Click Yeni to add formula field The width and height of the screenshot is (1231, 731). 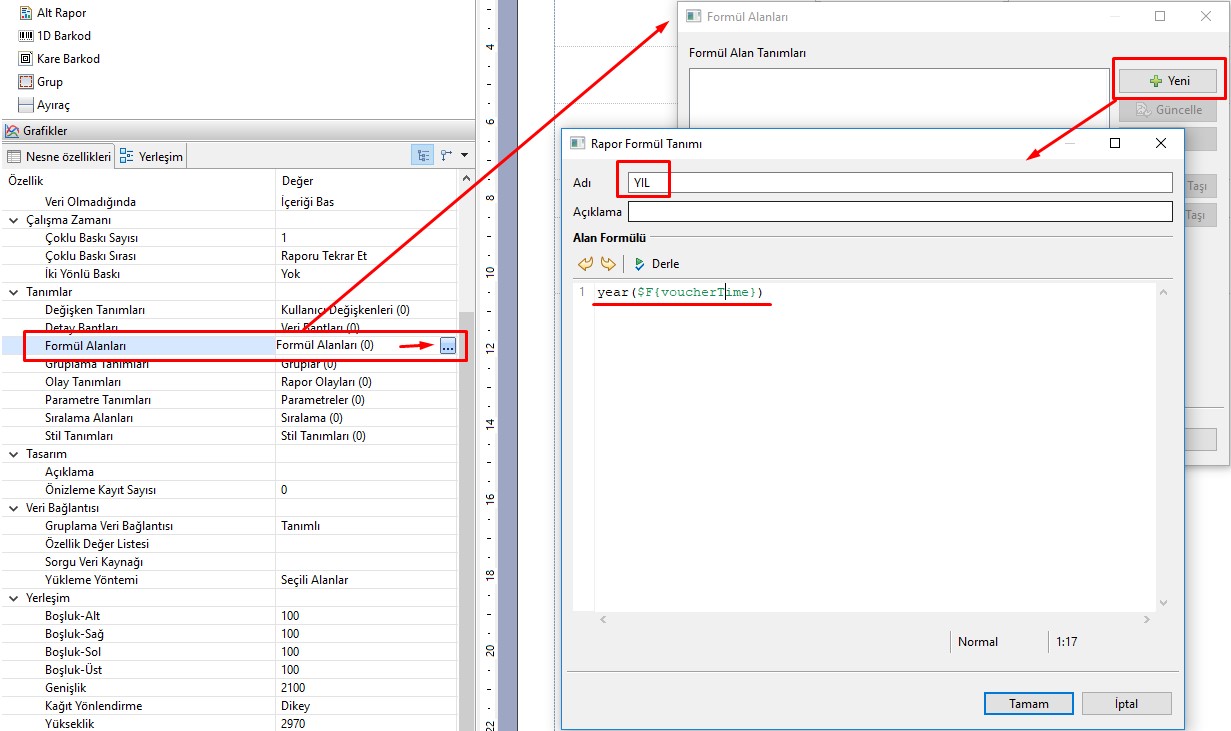click(1167, 81)
